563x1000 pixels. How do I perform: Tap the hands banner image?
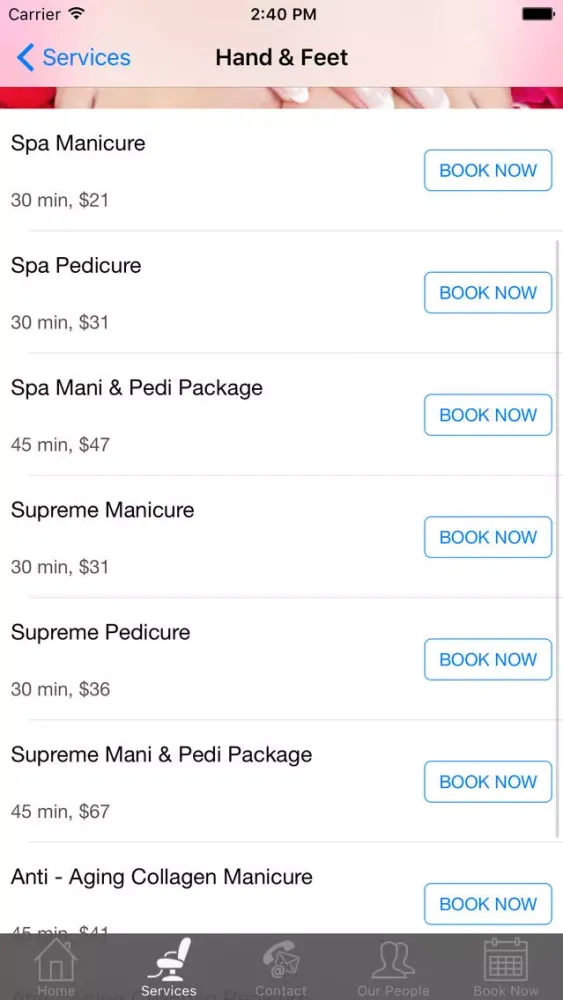[281, 98]
